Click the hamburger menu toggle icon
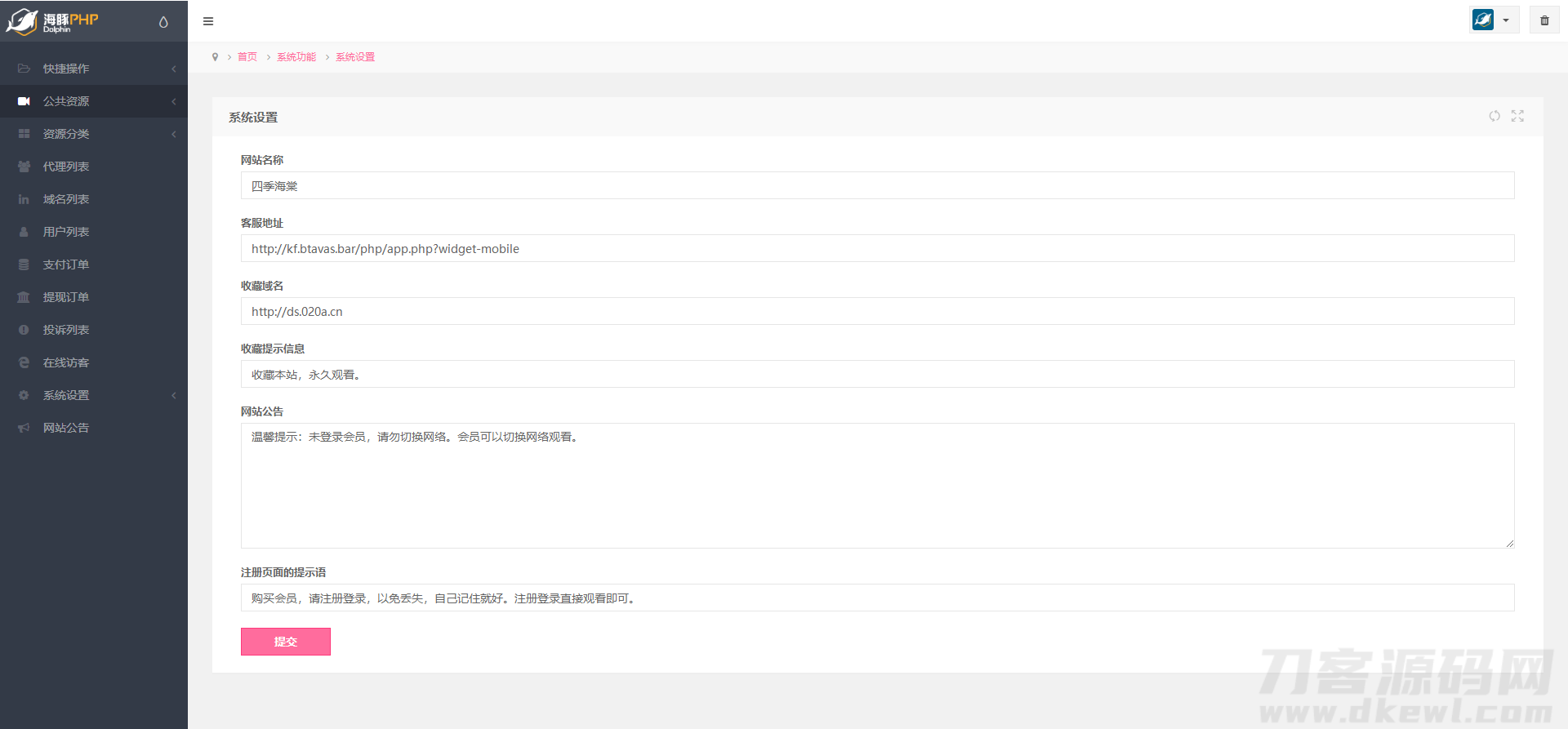The height and width of the screenshot is (729, 1568). 208,21
